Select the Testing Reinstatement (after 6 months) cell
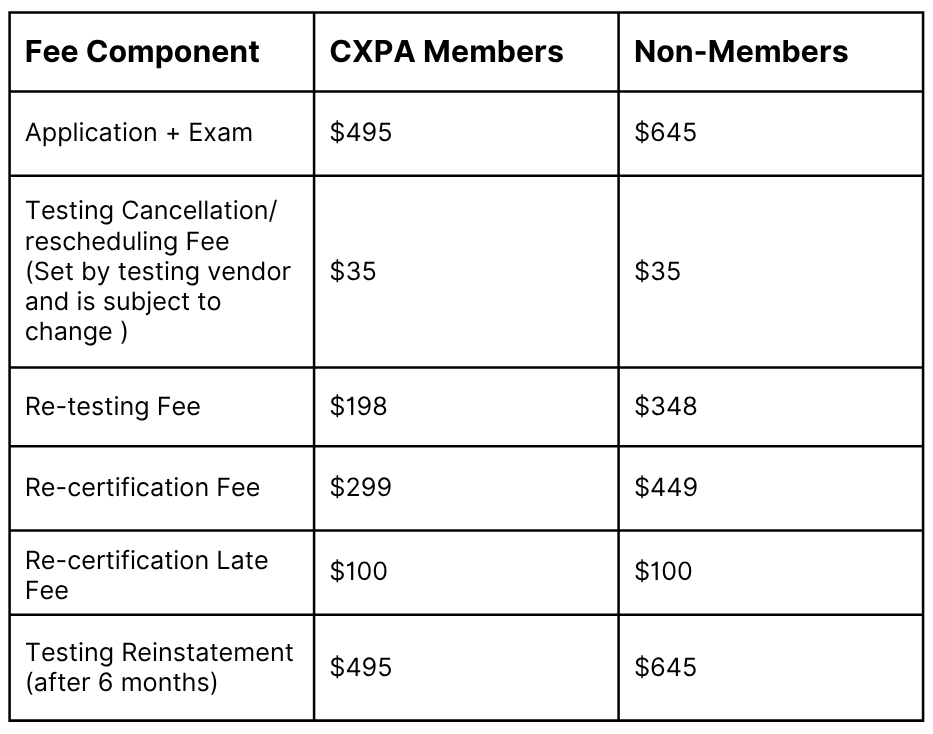This screenshot has width=933, height=734. coord(159,667)
